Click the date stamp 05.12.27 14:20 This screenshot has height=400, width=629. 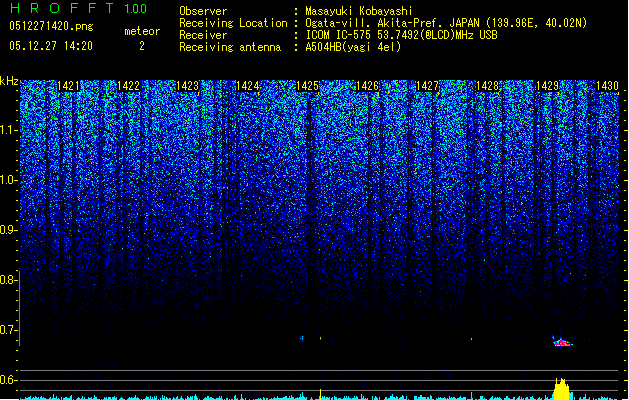(51, 46)
